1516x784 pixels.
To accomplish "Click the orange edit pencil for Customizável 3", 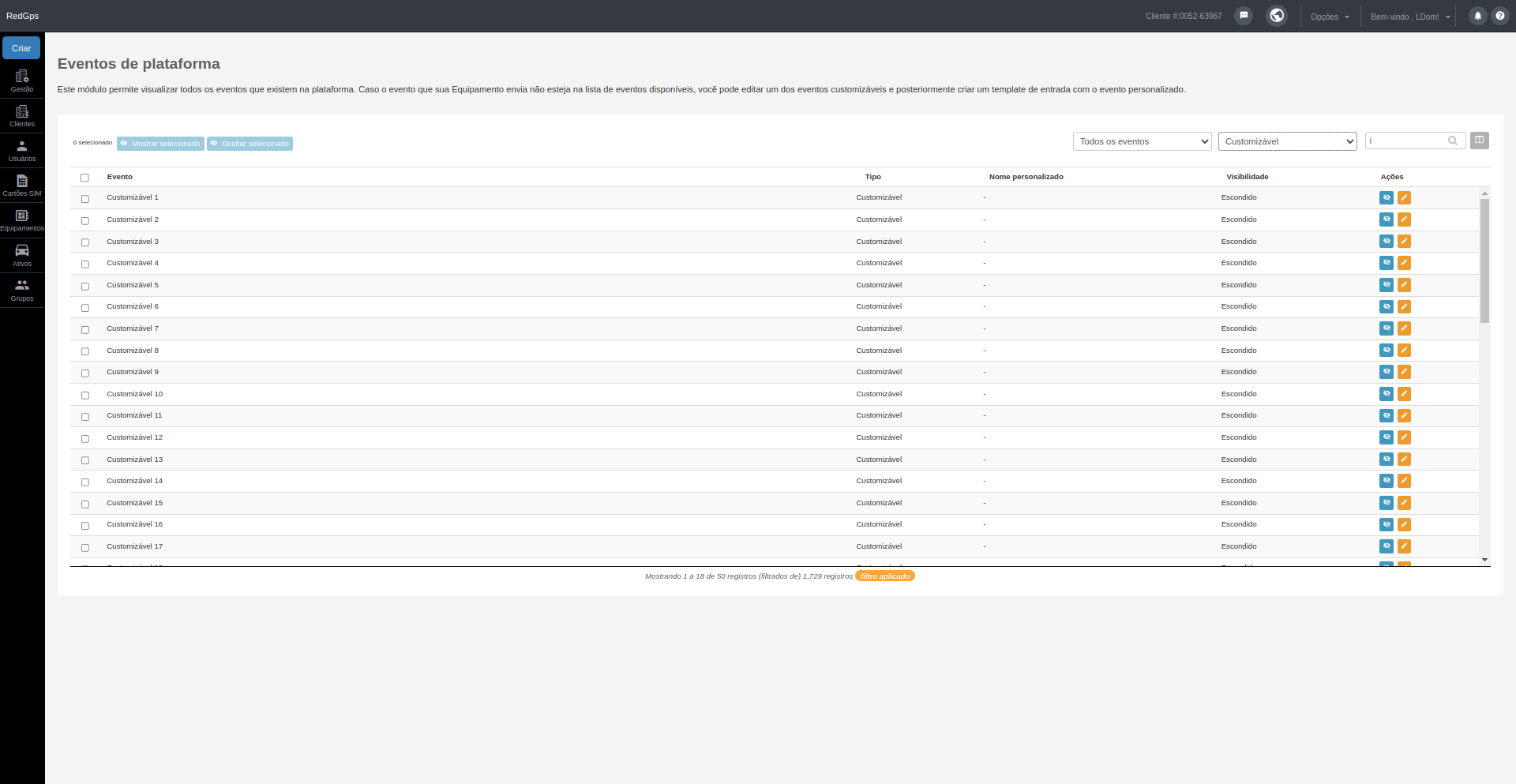I will [x=1404, y=242].
